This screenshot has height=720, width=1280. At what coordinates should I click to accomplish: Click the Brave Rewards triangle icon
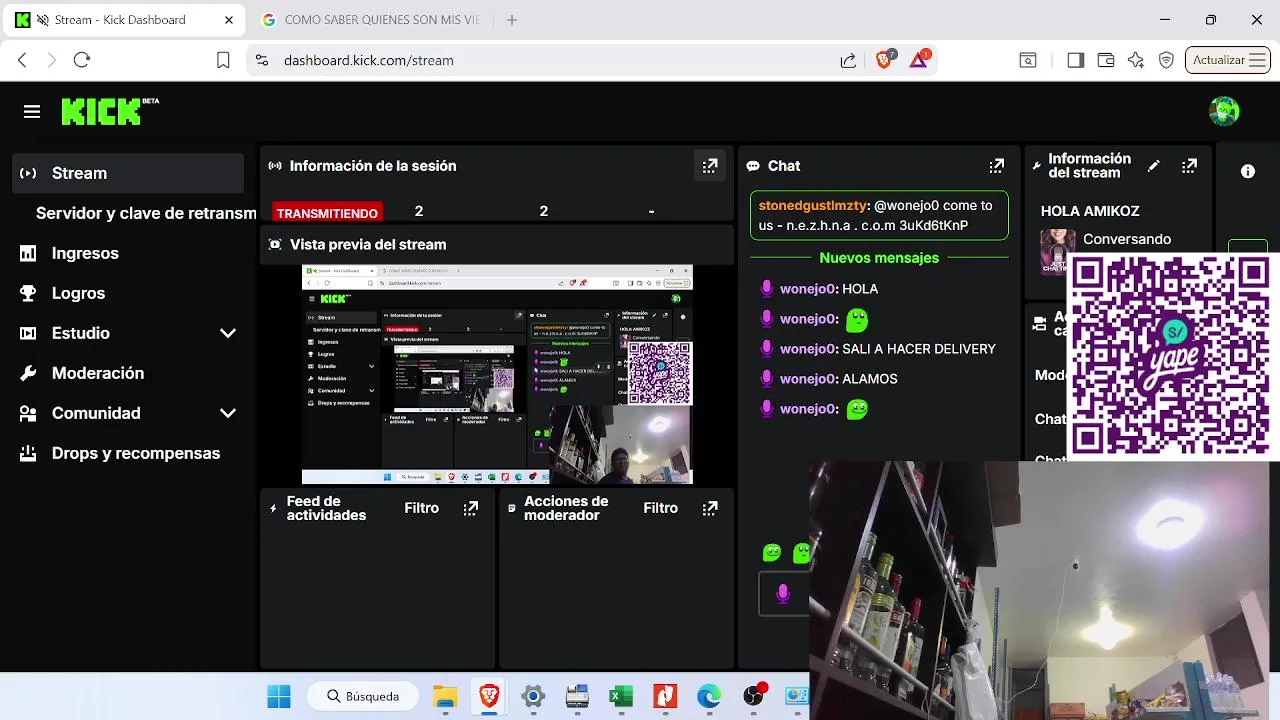click(919, 60)
